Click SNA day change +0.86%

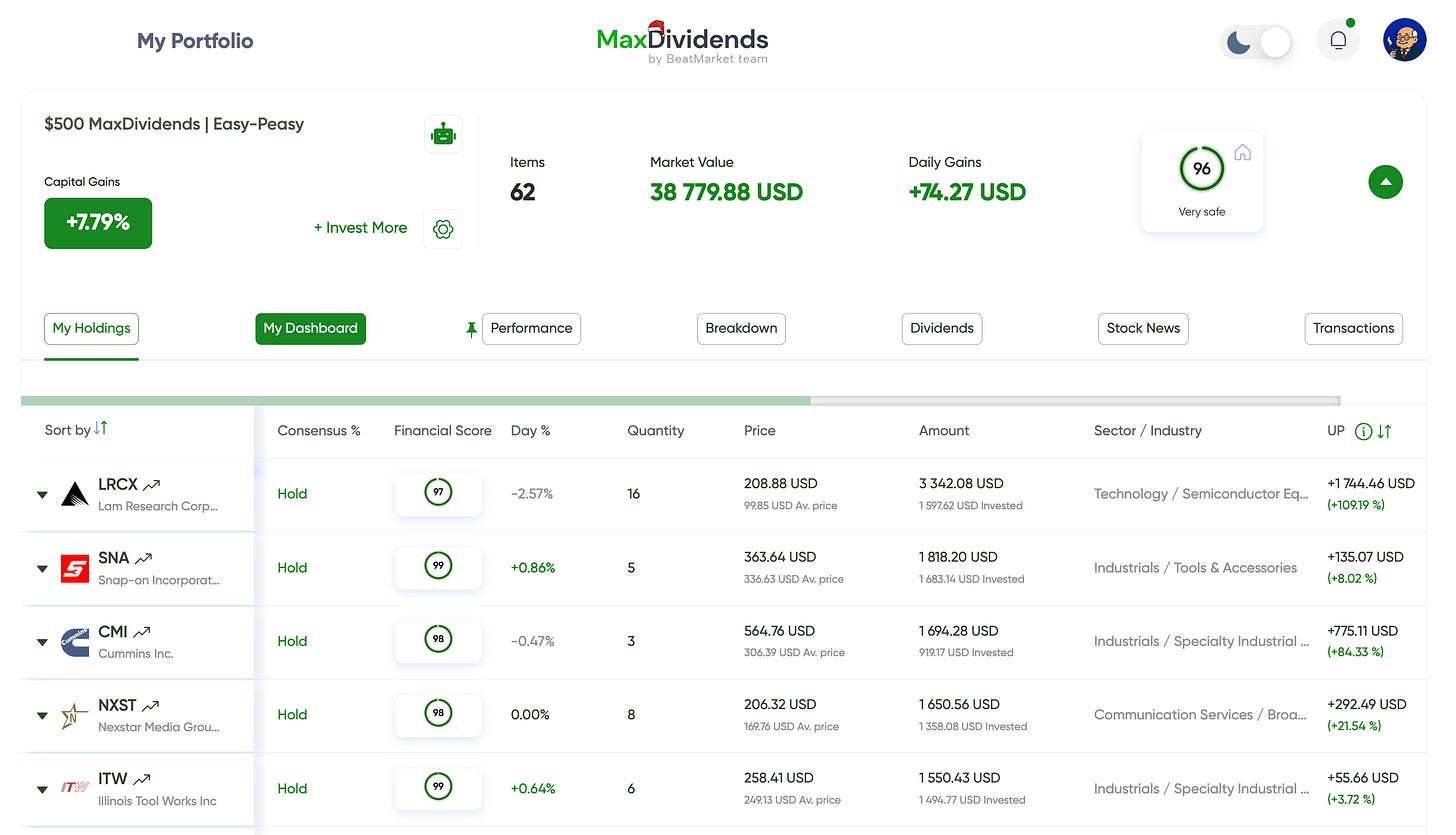532,568
